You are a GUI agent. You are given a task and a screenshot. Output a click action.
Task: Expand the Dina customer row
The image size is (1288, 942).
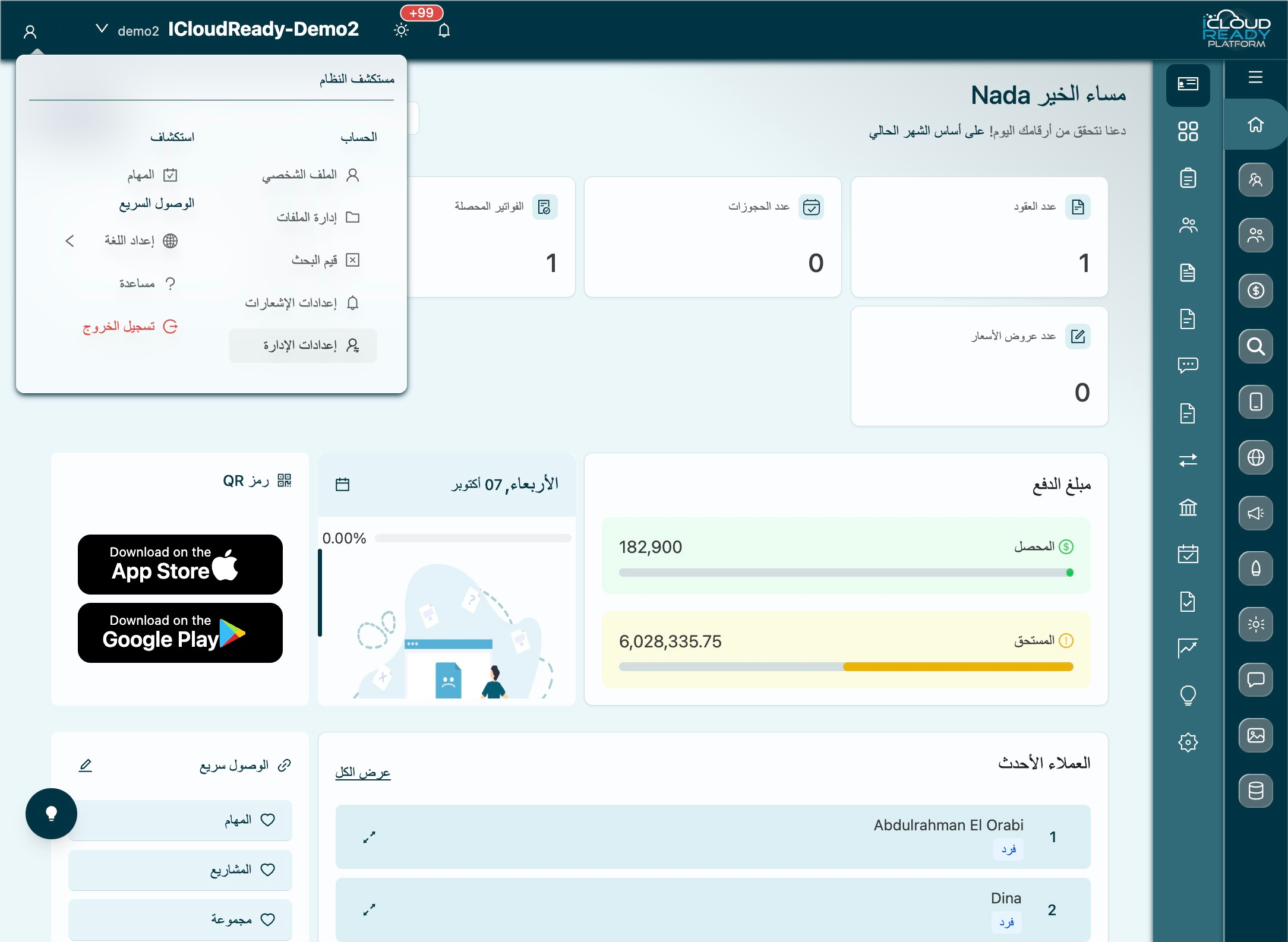click(x=370, y=910)
